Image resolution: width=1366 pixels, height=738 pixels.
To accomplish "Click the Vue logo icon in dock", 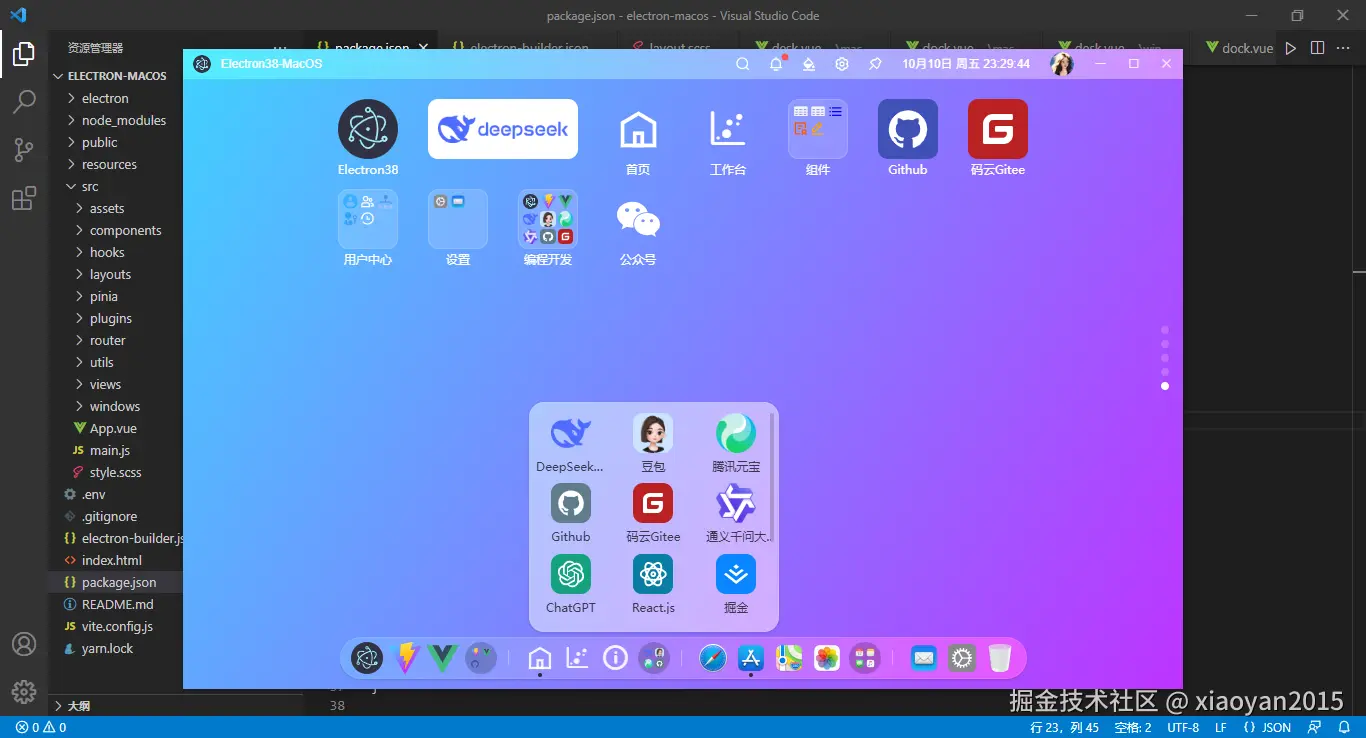I will 443,658.
